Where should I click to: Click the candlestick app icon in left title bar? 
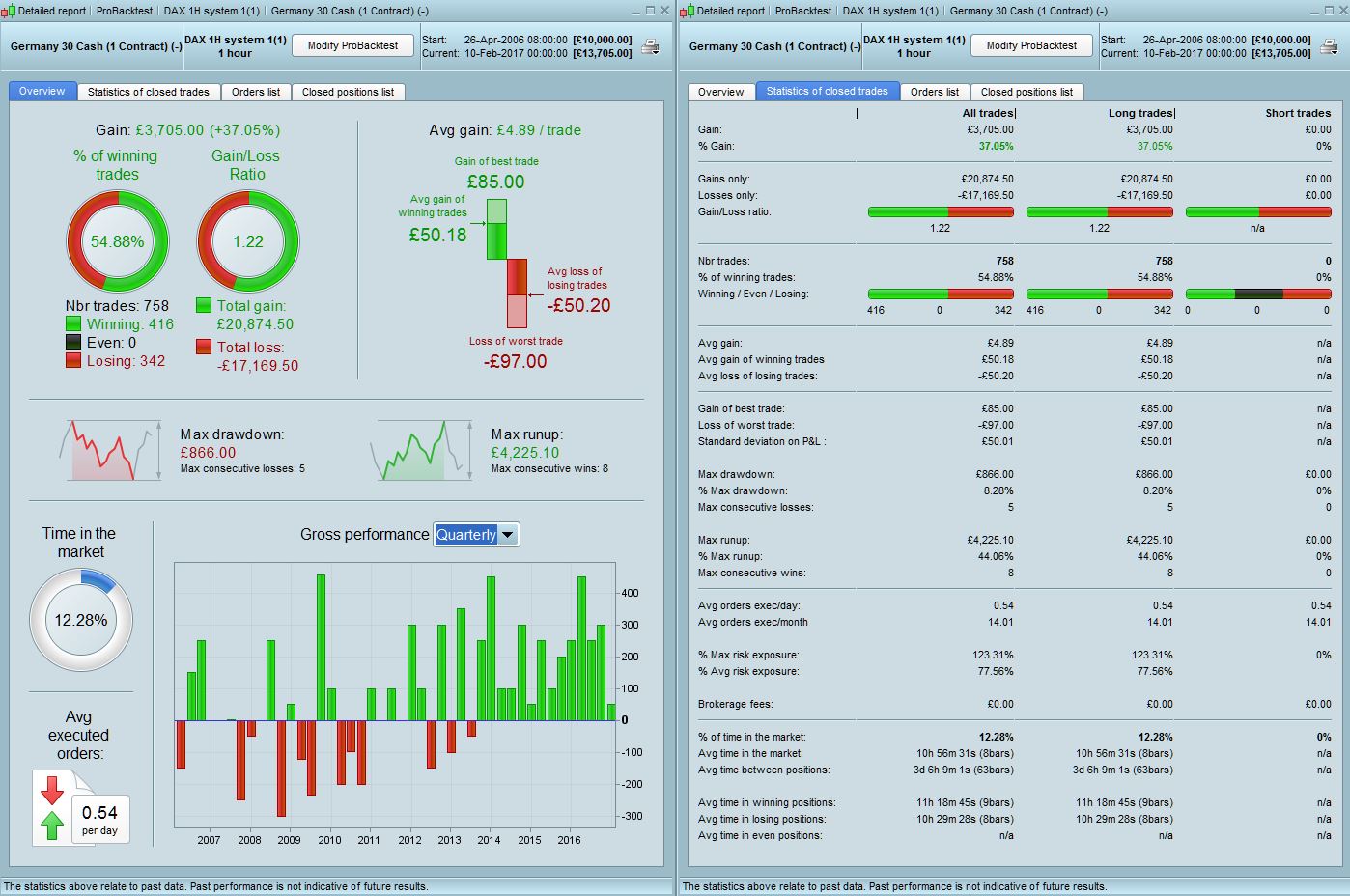pyautogui.click(x=10, y=11)
